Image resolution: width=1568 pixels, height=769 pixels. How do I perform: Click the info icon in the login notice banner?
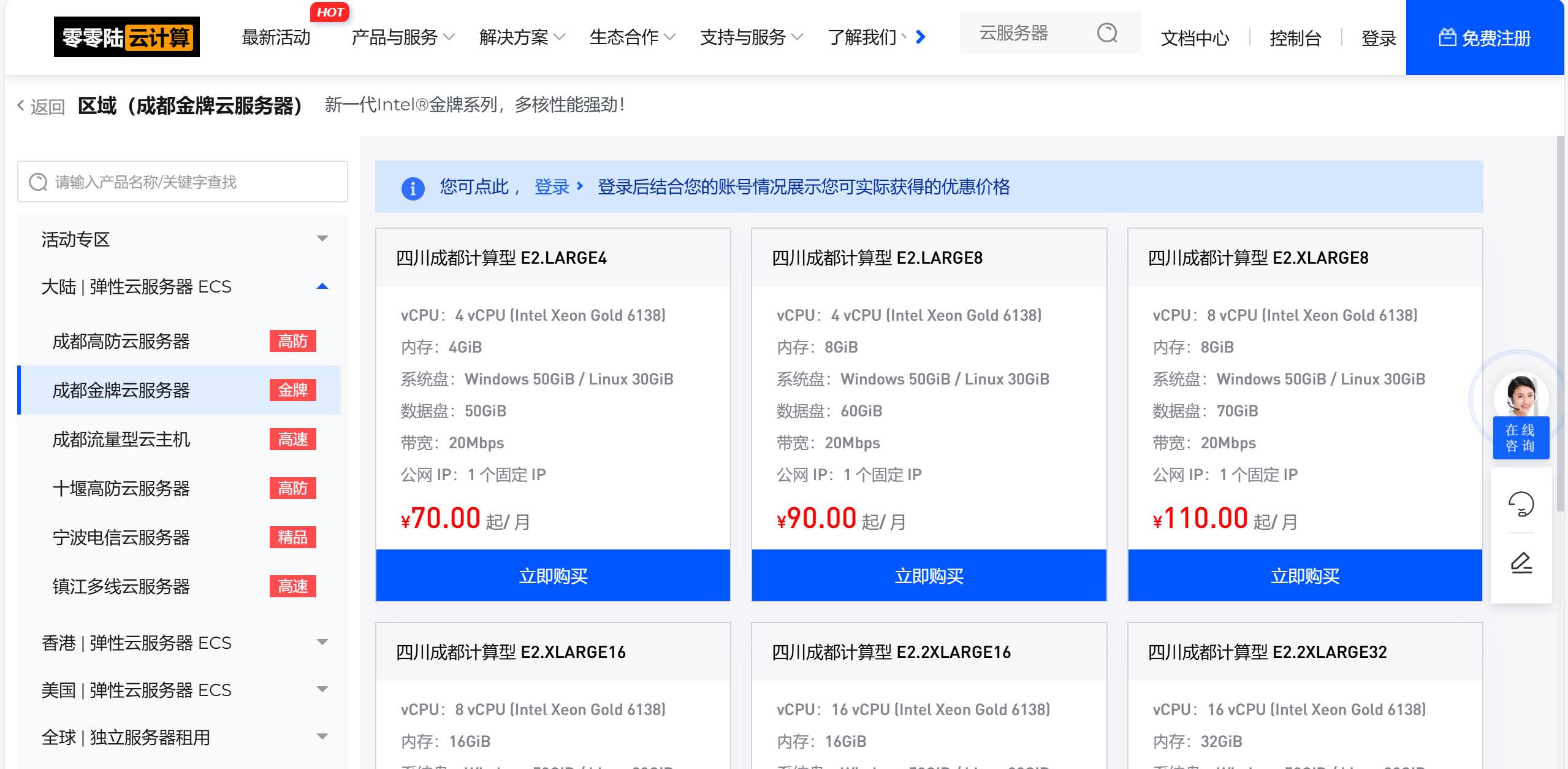(412, 189)
